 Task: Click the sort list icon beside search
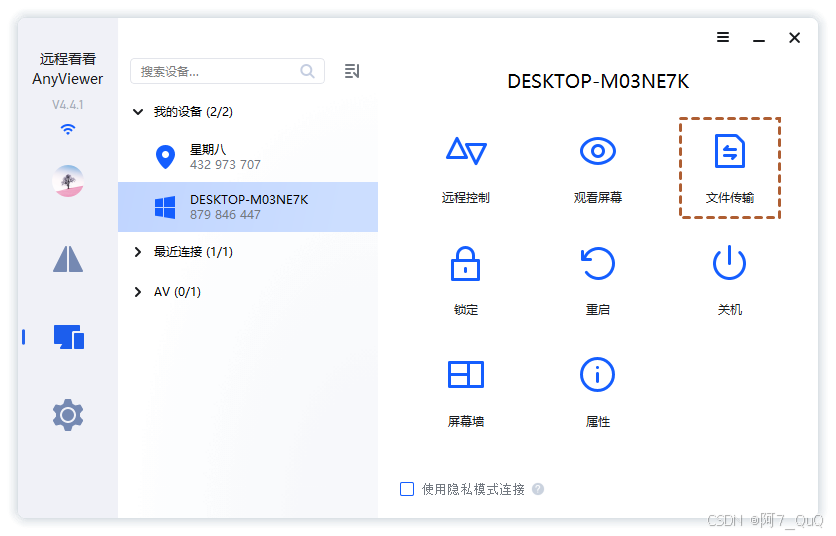tap(351, 71)
